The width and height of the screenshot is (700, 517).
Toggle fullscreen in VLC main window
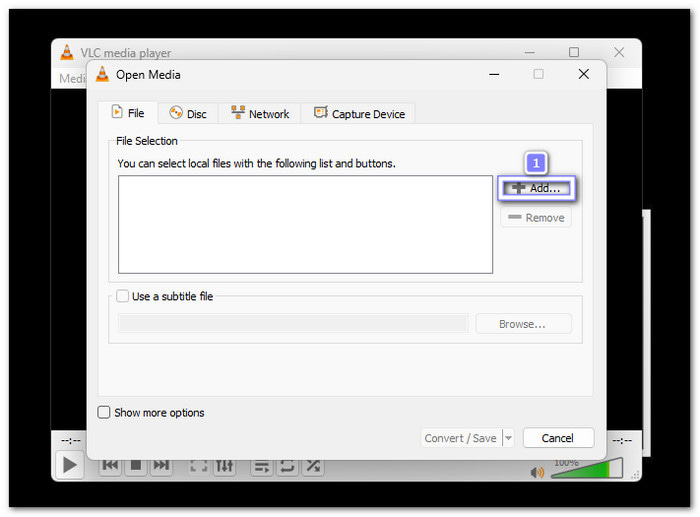199,466
